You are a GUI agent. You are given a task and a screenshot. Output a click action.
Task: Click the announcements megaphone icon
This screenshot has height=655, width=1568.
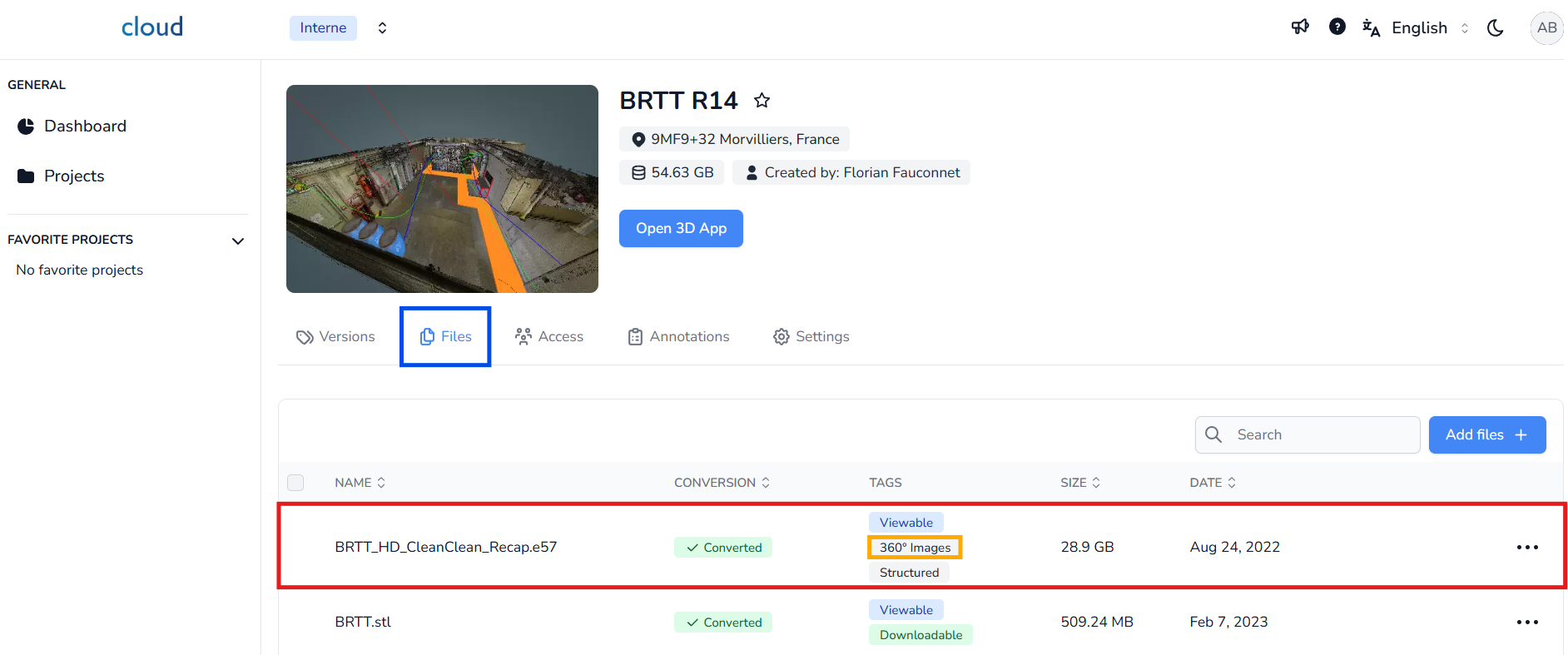(x=1300, y=27)
